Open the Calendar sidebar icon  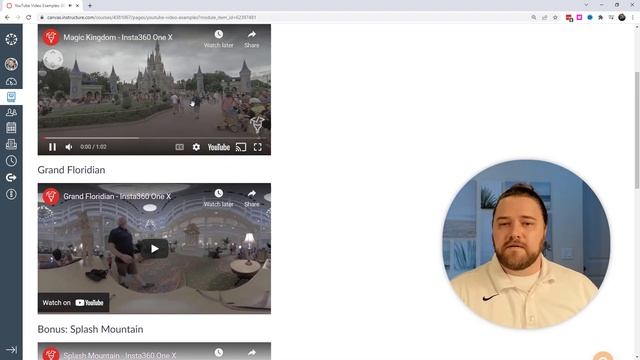11,128
